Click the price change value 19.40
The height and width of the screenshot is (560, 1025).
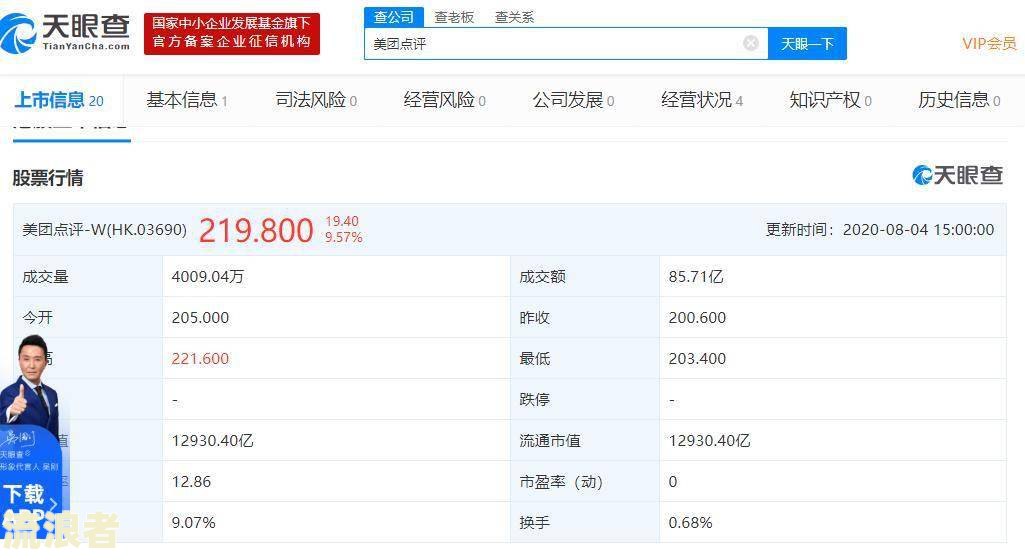(342, 222)
